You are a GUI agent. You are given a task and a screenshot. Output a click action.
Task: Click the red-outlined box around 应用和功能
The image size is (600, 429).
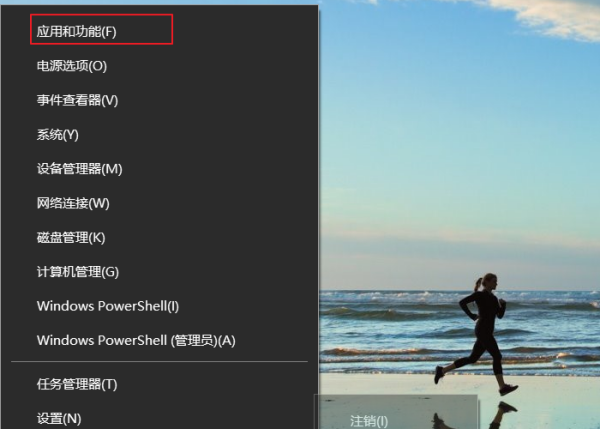(x=101, y=29)
